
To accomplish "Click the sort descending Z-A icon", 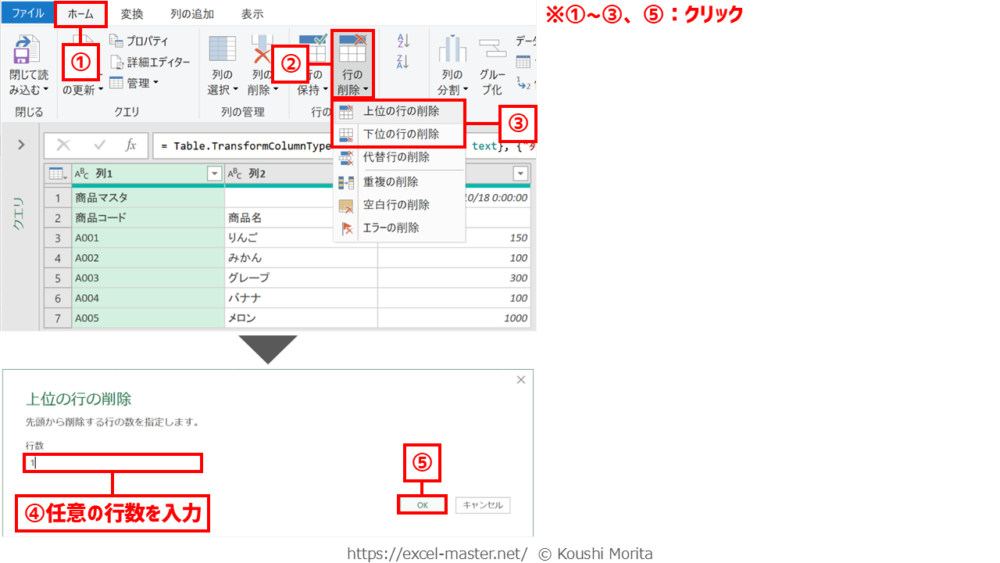I will (404, 62).
